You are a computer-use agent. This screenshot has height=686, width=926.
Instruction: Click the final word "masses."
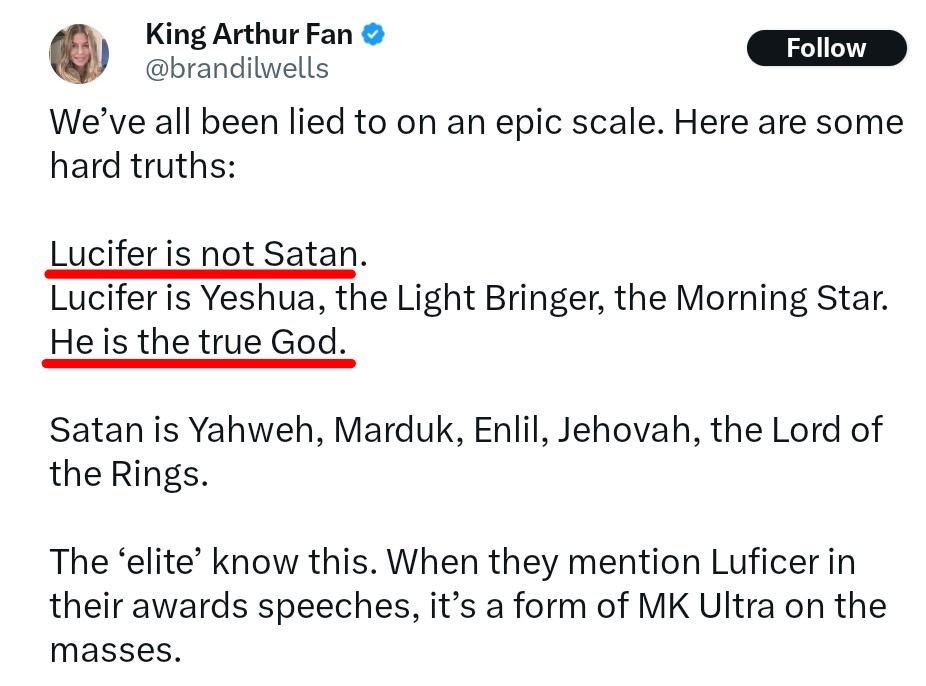click(115, 651)
